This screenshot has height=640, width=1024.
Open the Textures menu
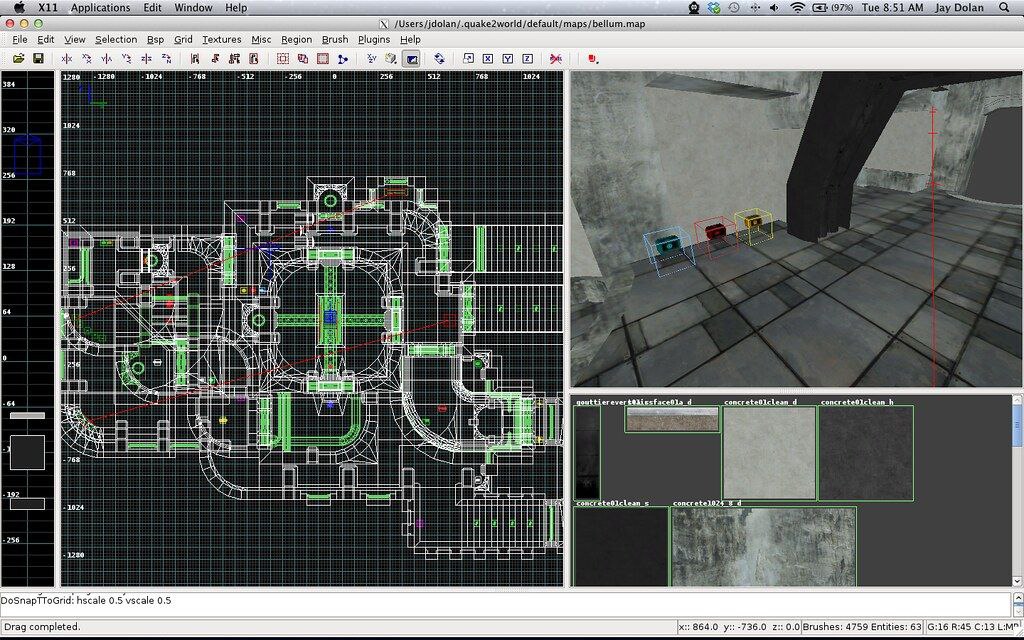pyautogui.click(x=221, y=40)
